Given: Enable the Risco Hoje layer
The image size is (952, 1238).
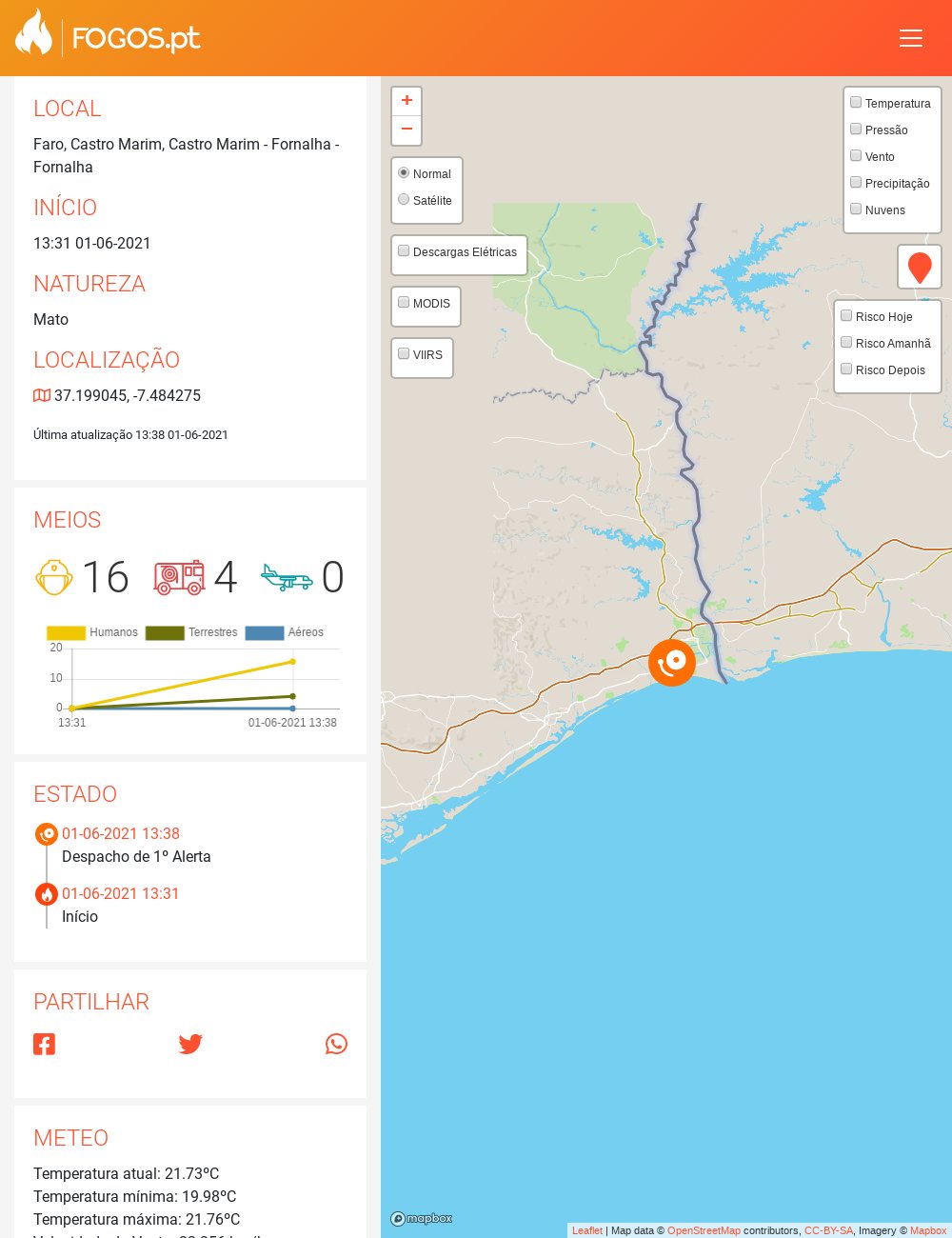Looking at the screenshot, I should [846, 315].
